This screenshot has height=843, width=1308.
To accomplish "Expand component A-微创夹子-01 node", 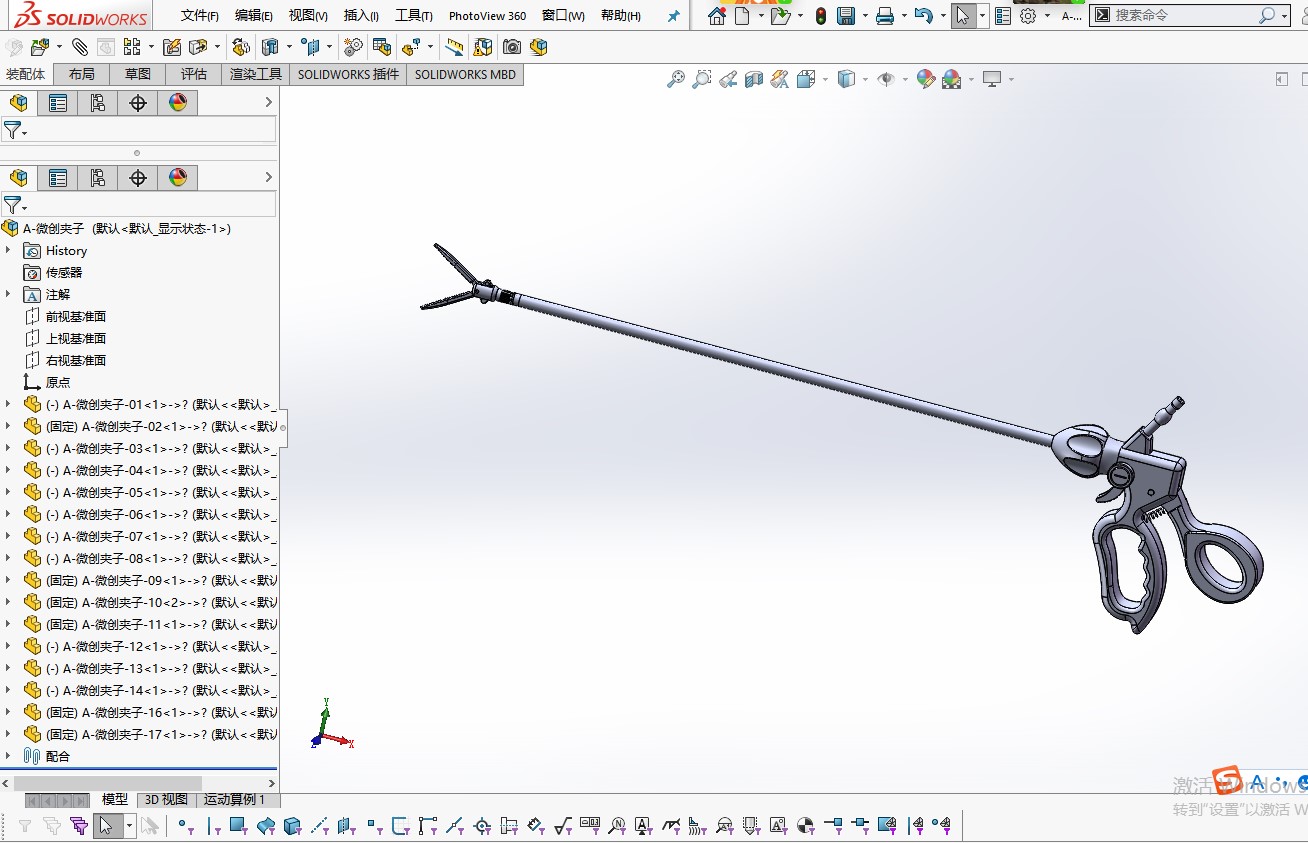I will pos(8,404).
